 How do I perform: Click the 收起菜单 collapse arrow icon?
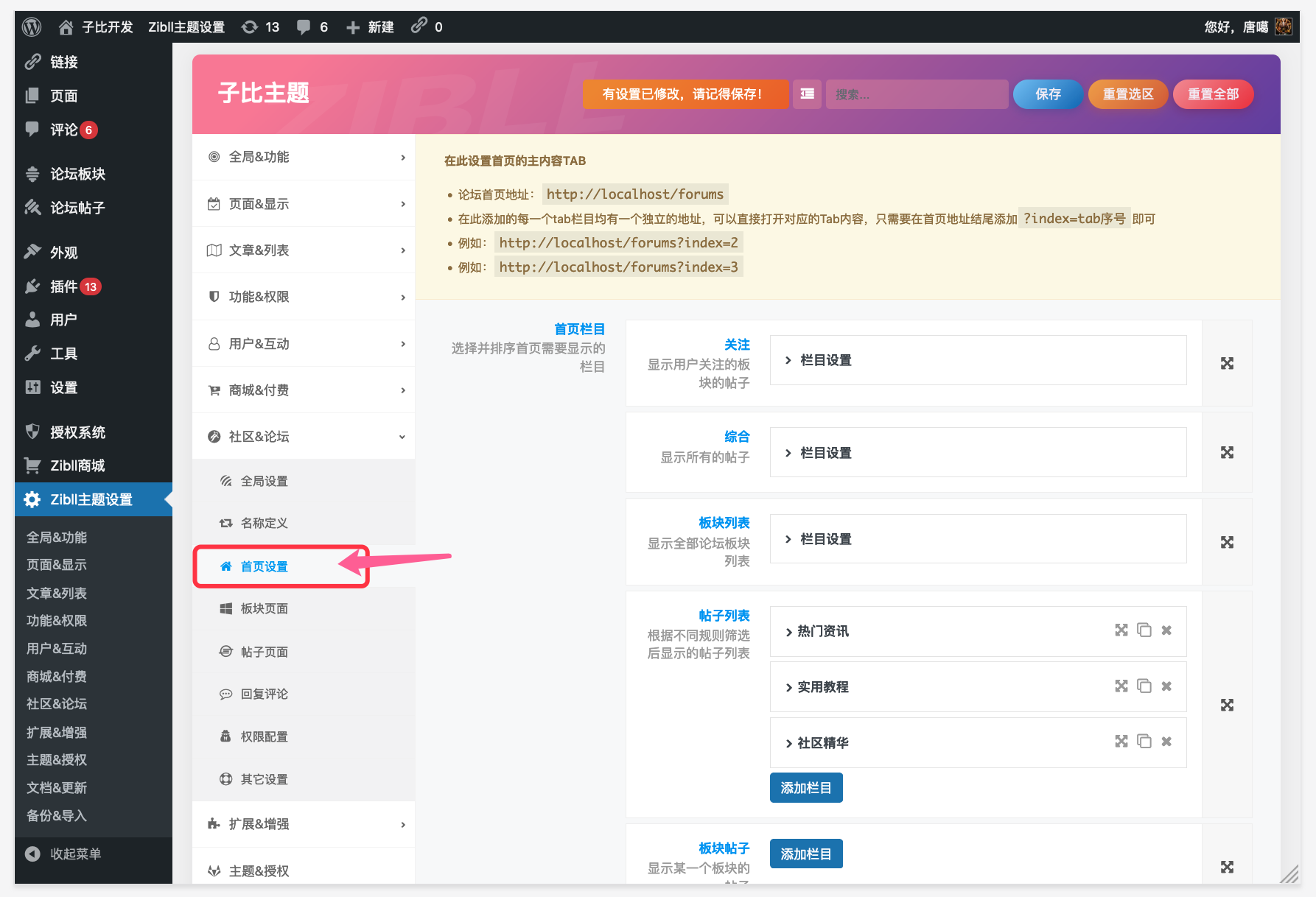32,854
